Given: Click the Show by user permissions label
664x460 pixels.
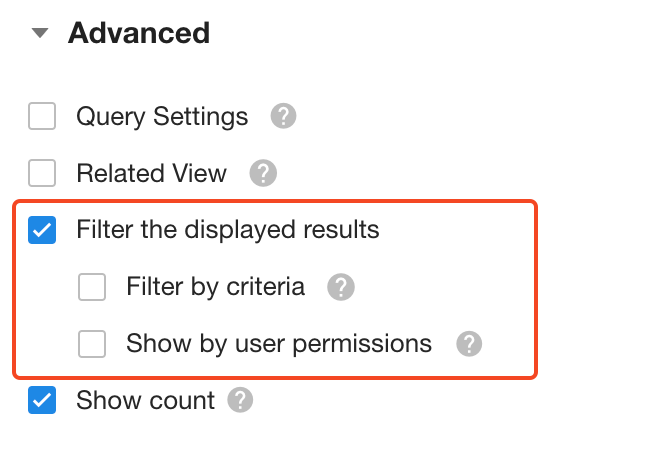Looking at the screenshot, I should [279, 345].
